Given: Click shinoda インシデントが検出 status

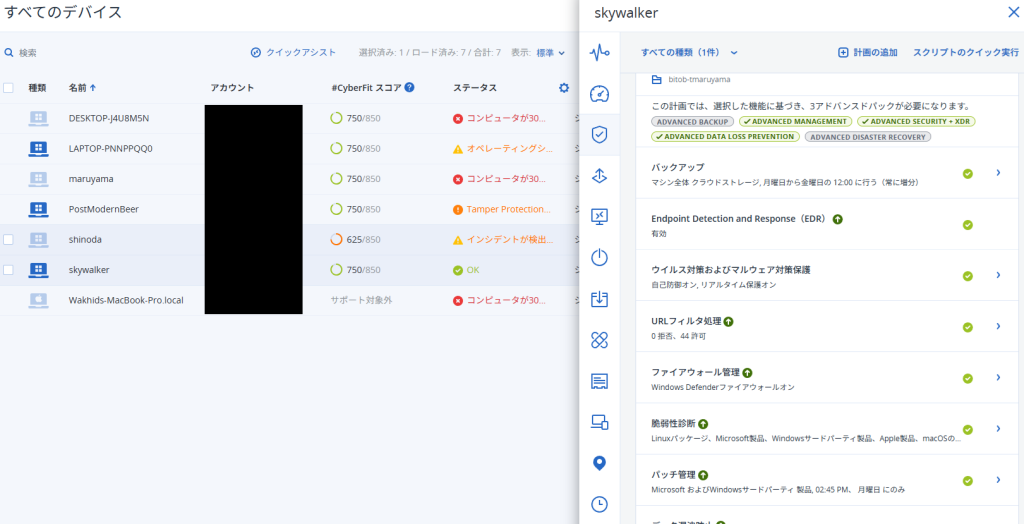Looking at the screenshot, I should pyautogui.click(x=503, y=240).
